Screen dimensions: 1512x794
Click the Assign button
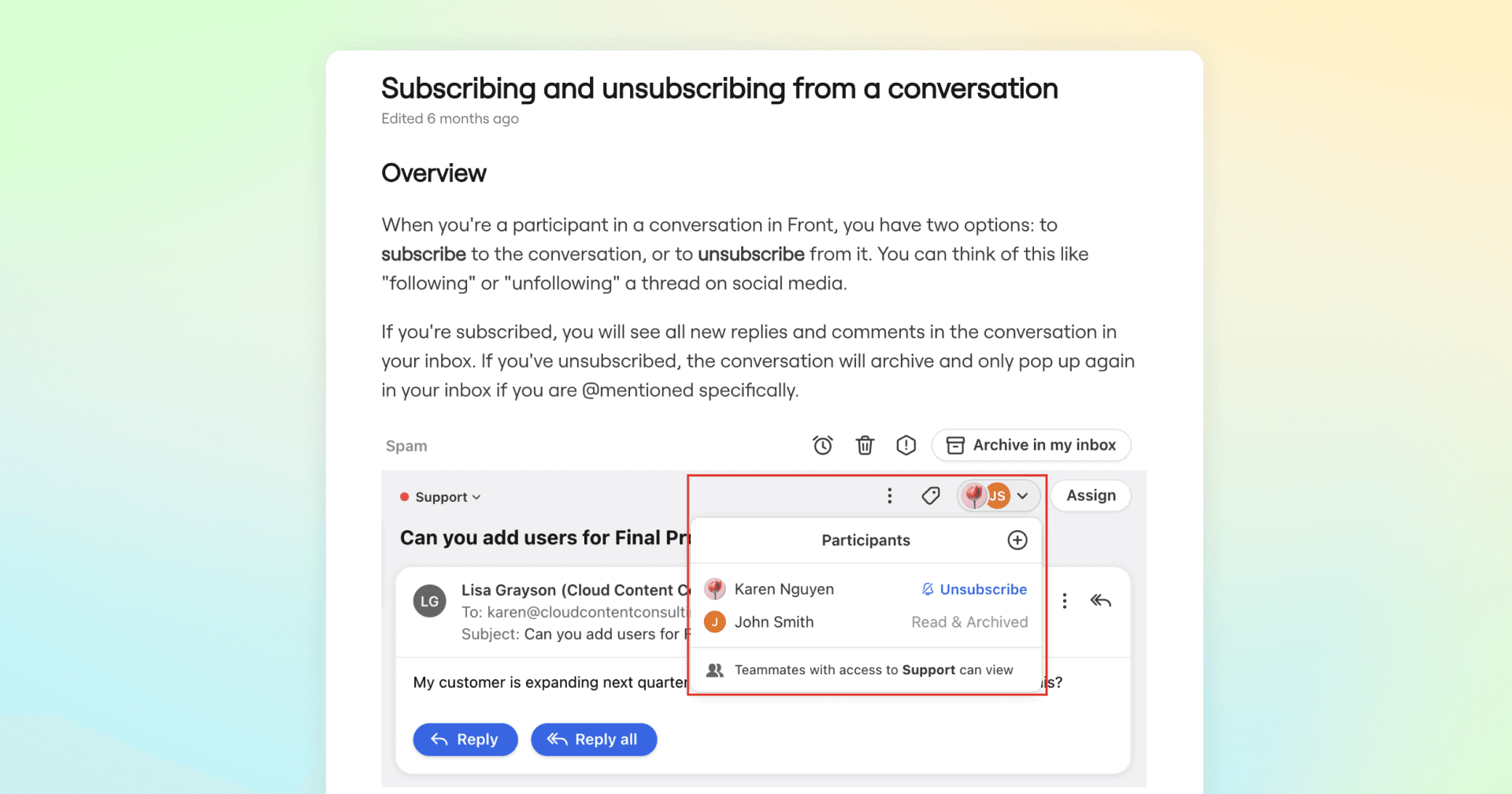tap(1091, 495)
